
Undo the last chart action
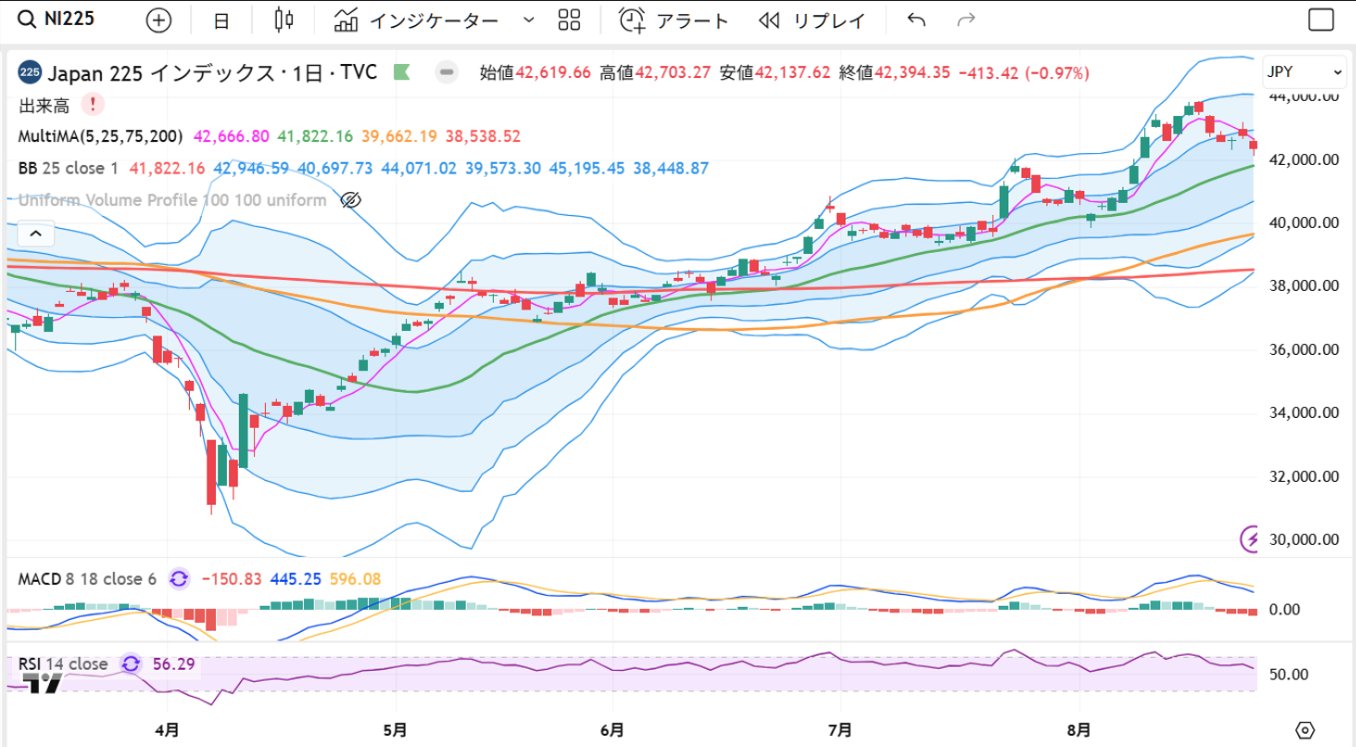tap(916, 20)
